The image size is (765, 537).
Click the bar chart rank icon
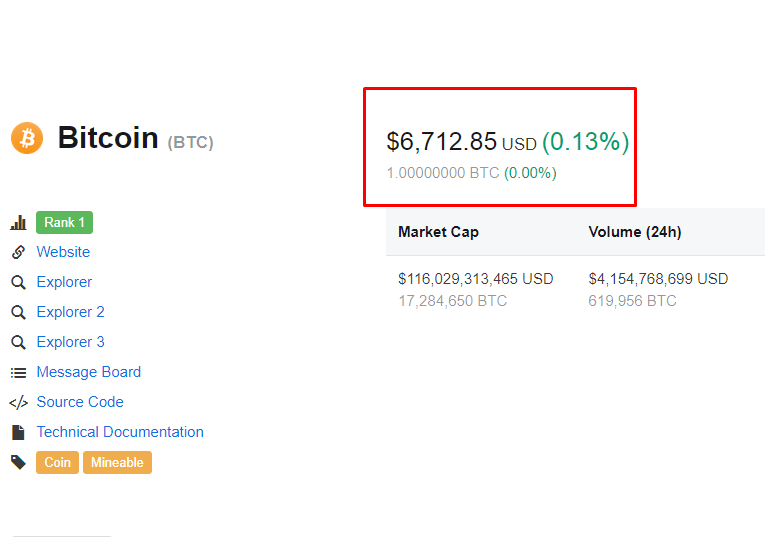(x=18, y=223)
